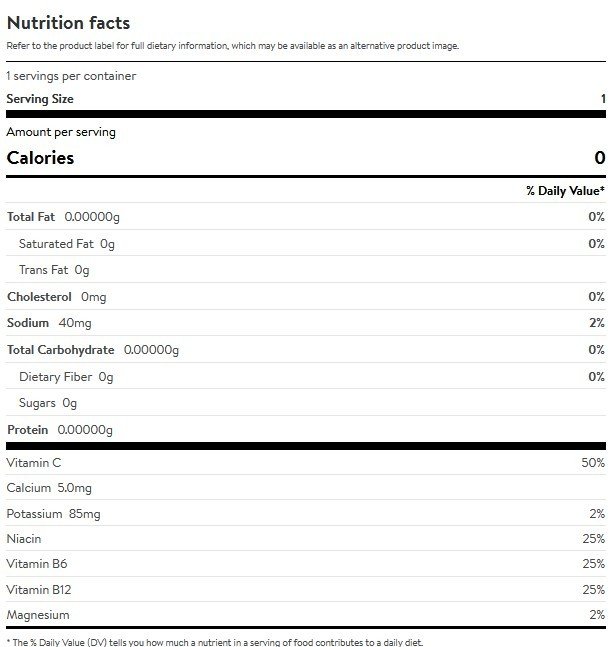Click the Sodium 2% daily value
This screenshot has height=647, width=615.
tap(597, 323)
